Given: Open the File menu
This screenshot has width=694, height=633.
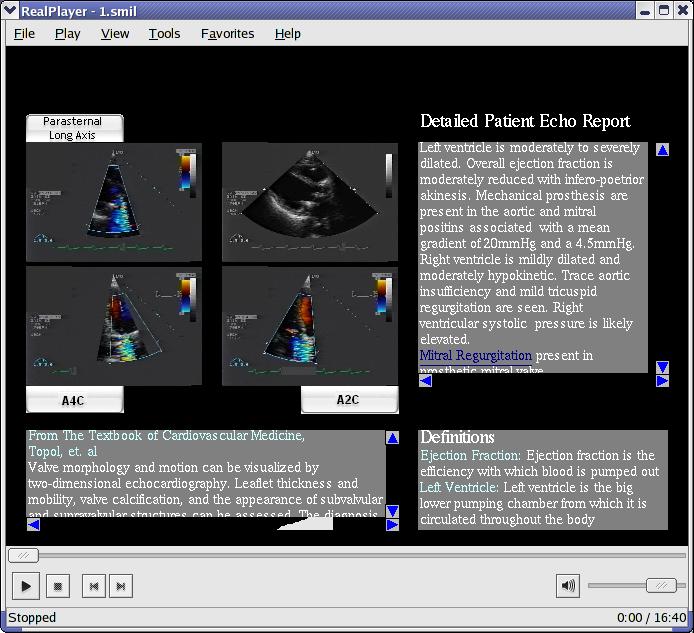Looking at the screenshot, I should coord(24,34).
